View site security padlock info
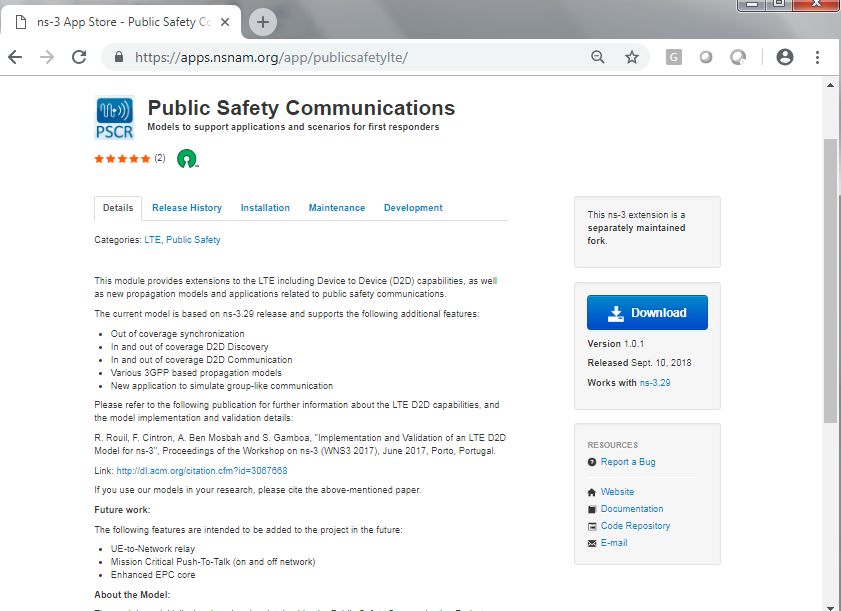The width and height of the screenshot is (841, 611). tap(119, 57)
